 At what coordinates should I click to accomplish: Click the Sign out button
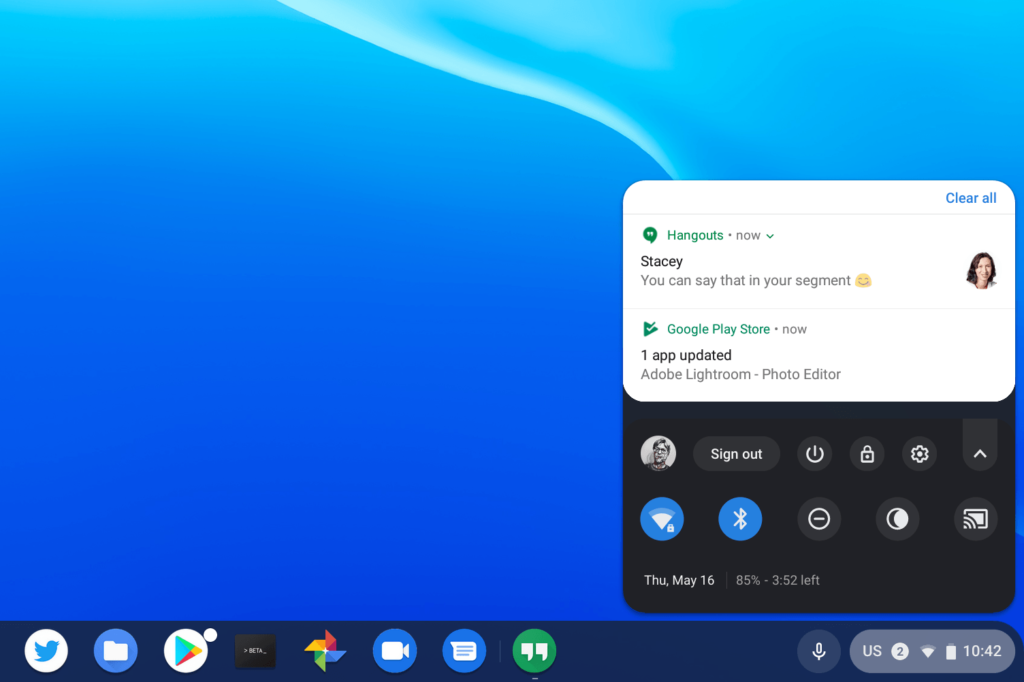736,453
